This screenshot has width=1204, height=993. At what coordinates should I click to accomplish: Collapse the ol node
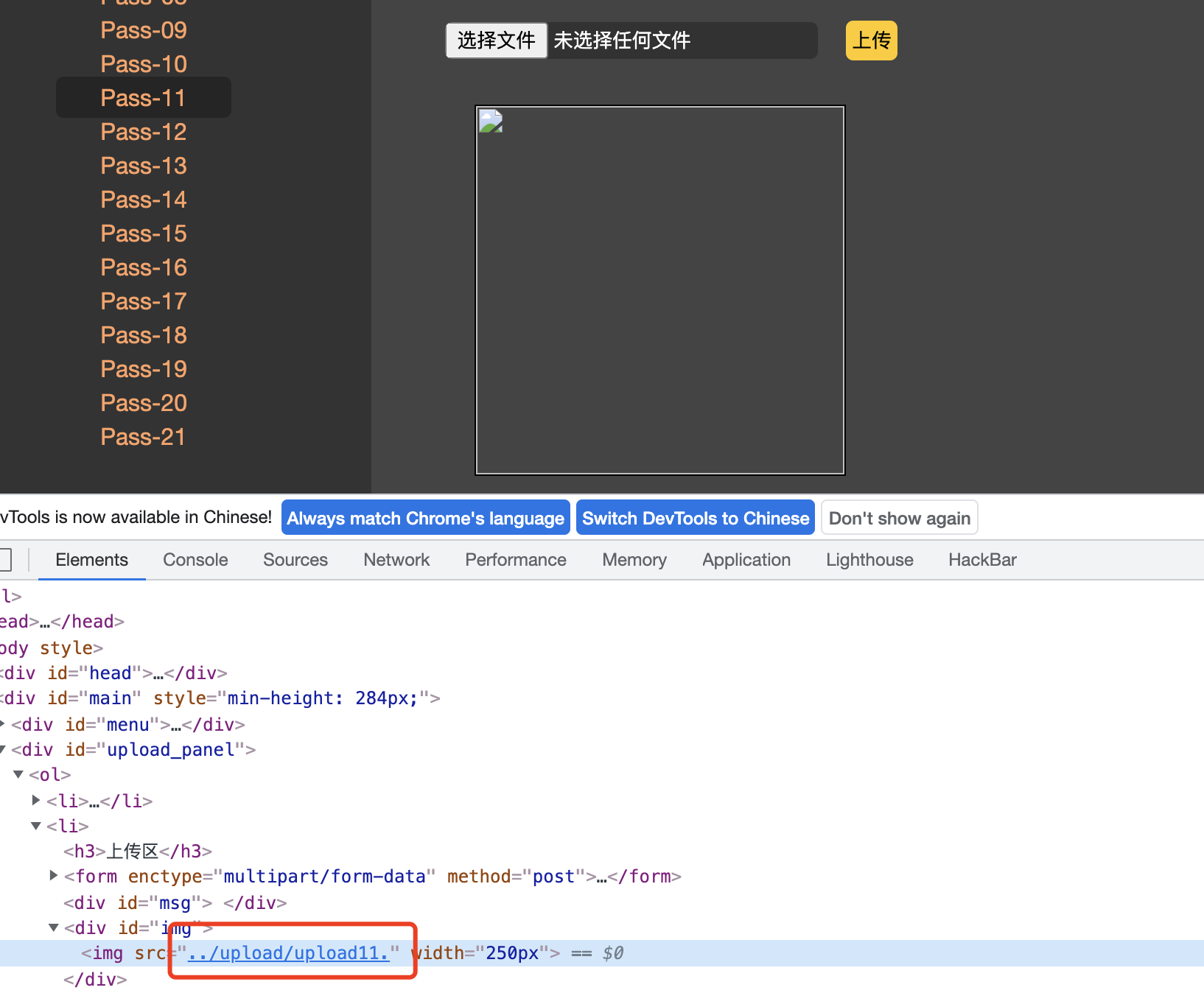(18, 774)
